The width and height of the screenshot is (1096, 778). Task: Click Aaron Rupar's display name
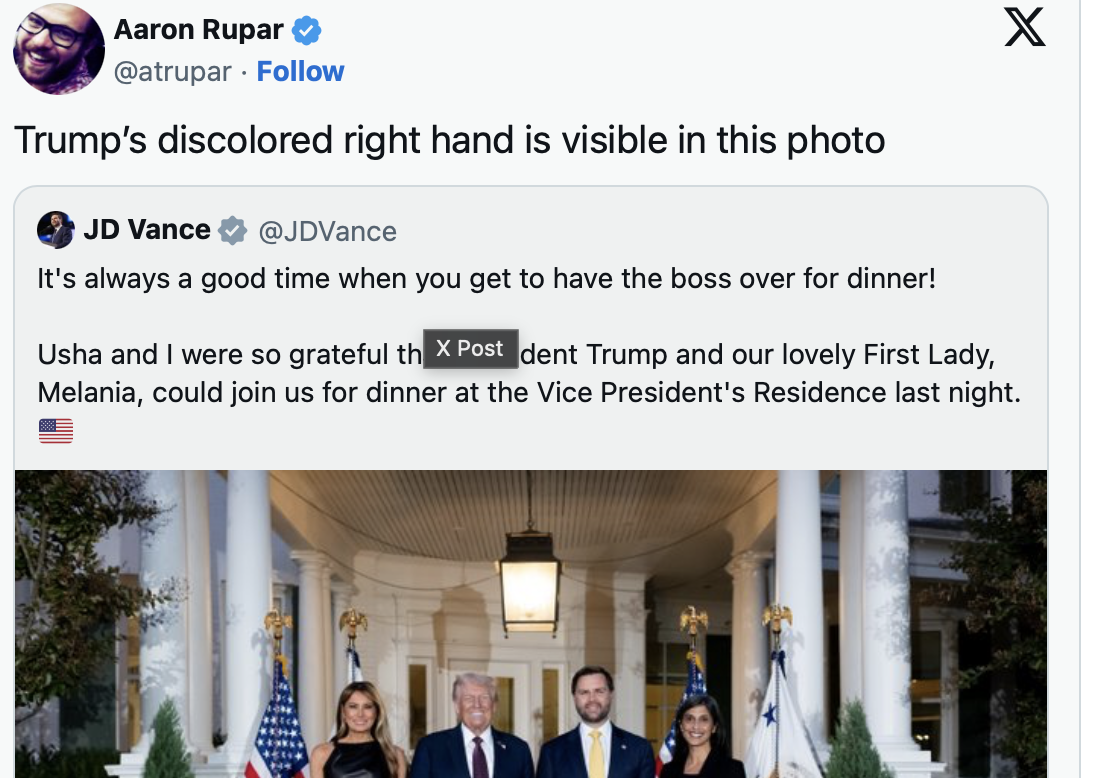pyautogui.click(x=197, y=29)
